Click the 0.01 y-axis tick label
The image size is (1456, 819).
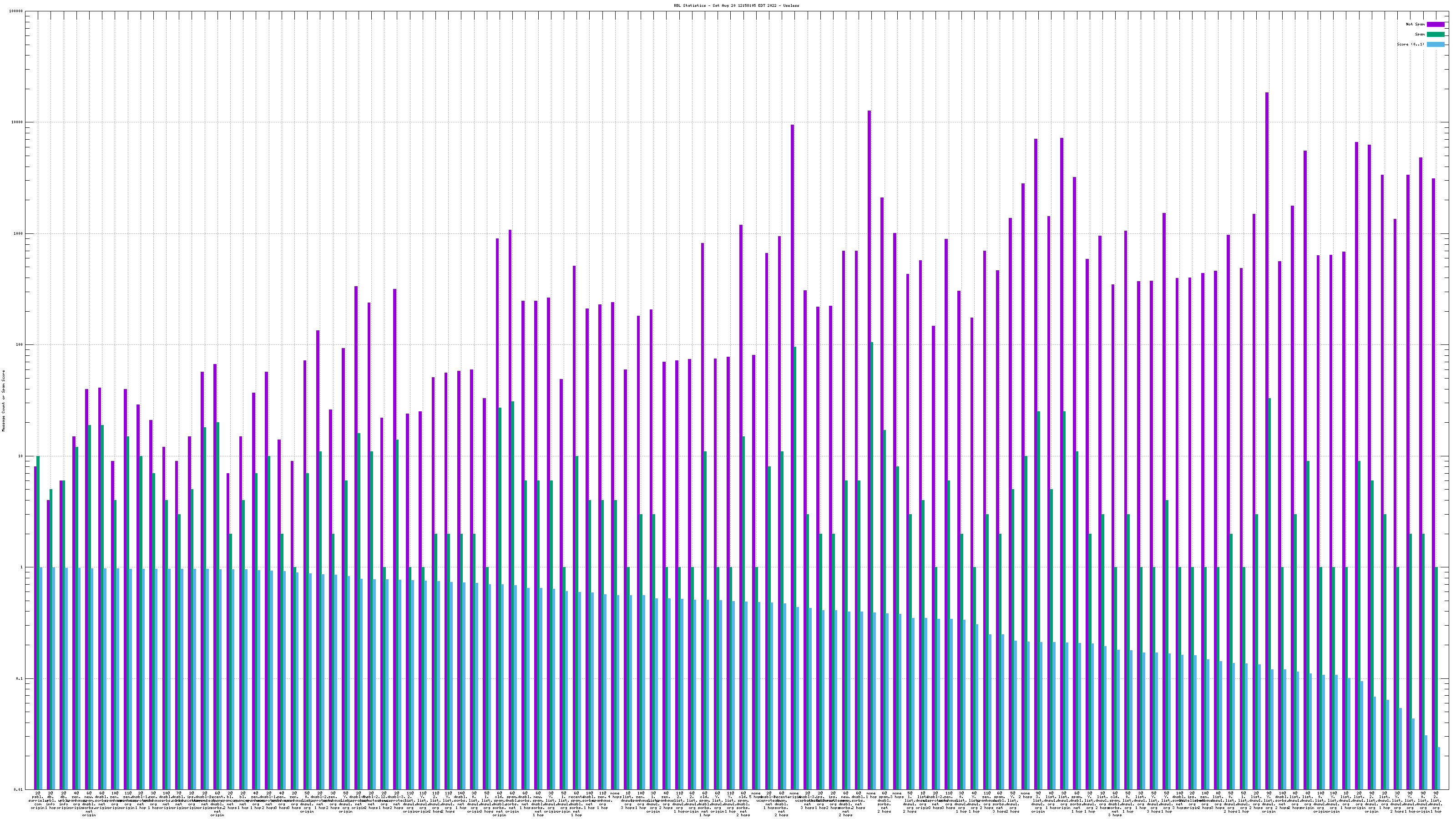pos(19,789)
